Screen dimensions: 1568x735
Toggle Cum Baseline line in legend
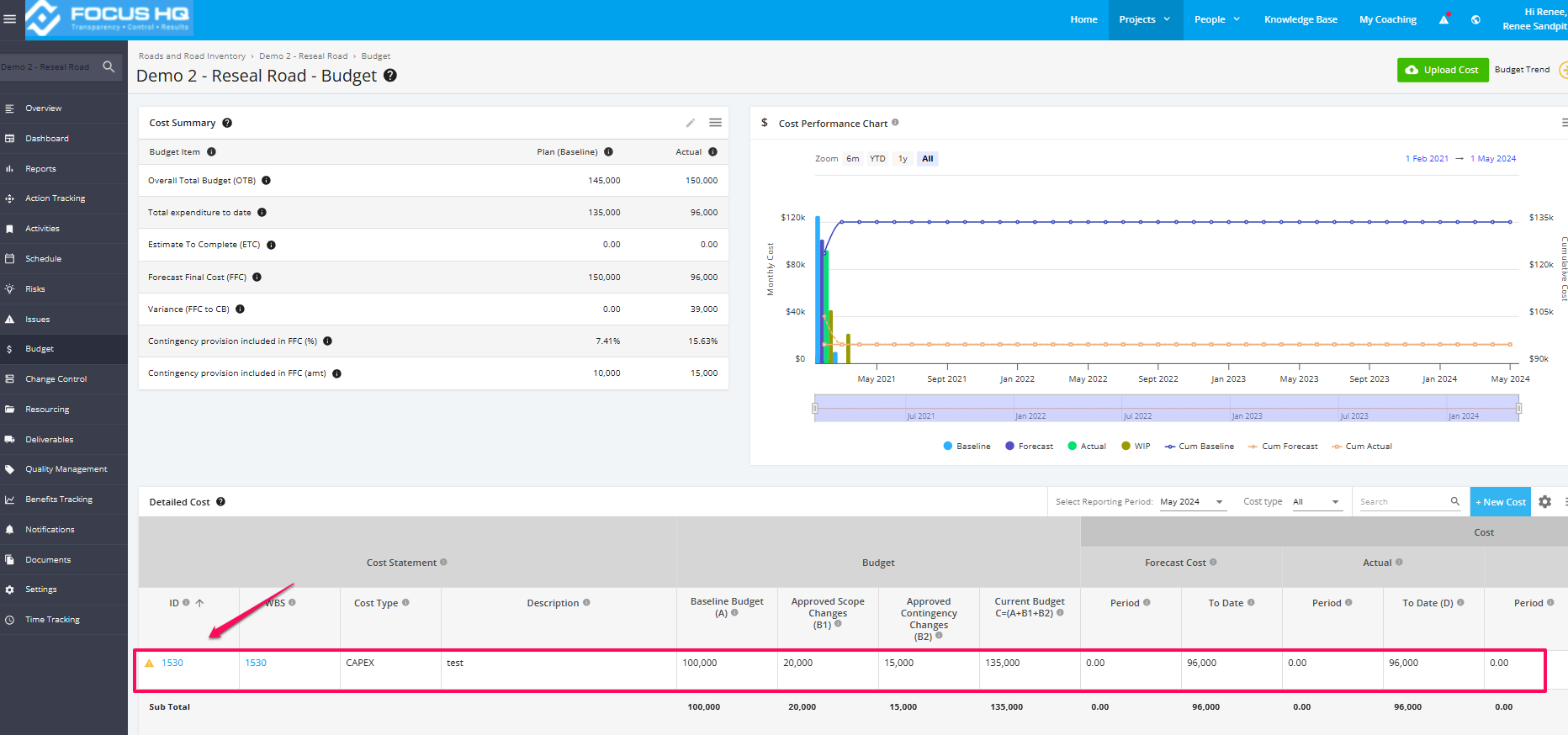(x=1200, y=447)
